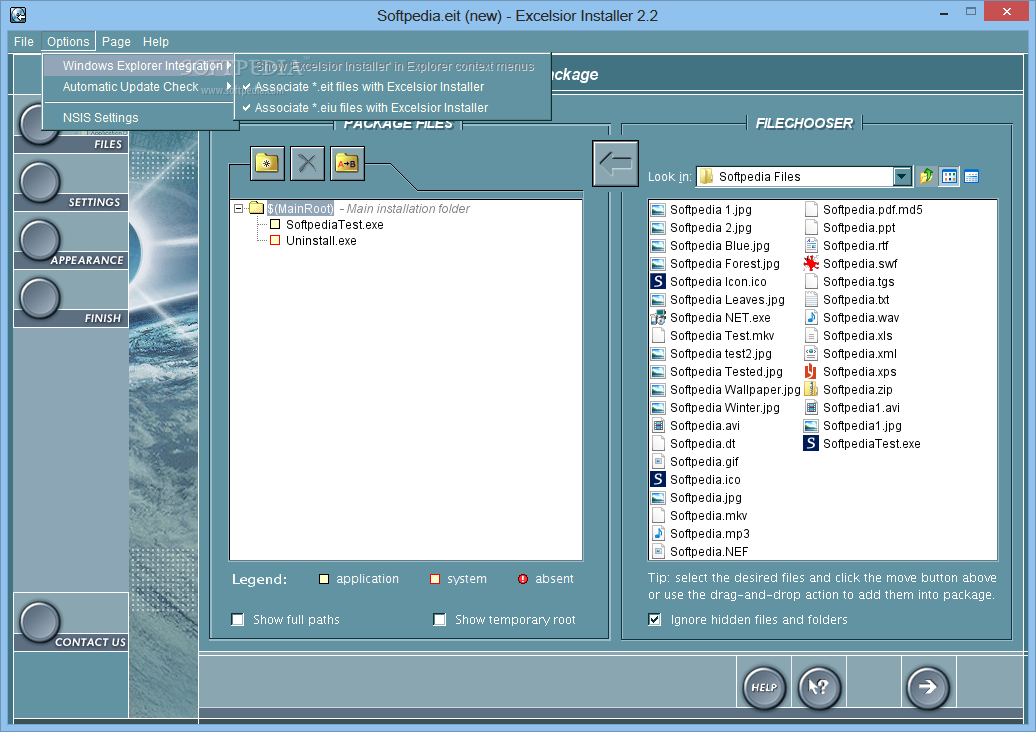This screenshot has height=732, width=1036.
Task: Select the Softpedia Wallpaper.jpg file
Action: pyautogui.click(x=726, y=389)
